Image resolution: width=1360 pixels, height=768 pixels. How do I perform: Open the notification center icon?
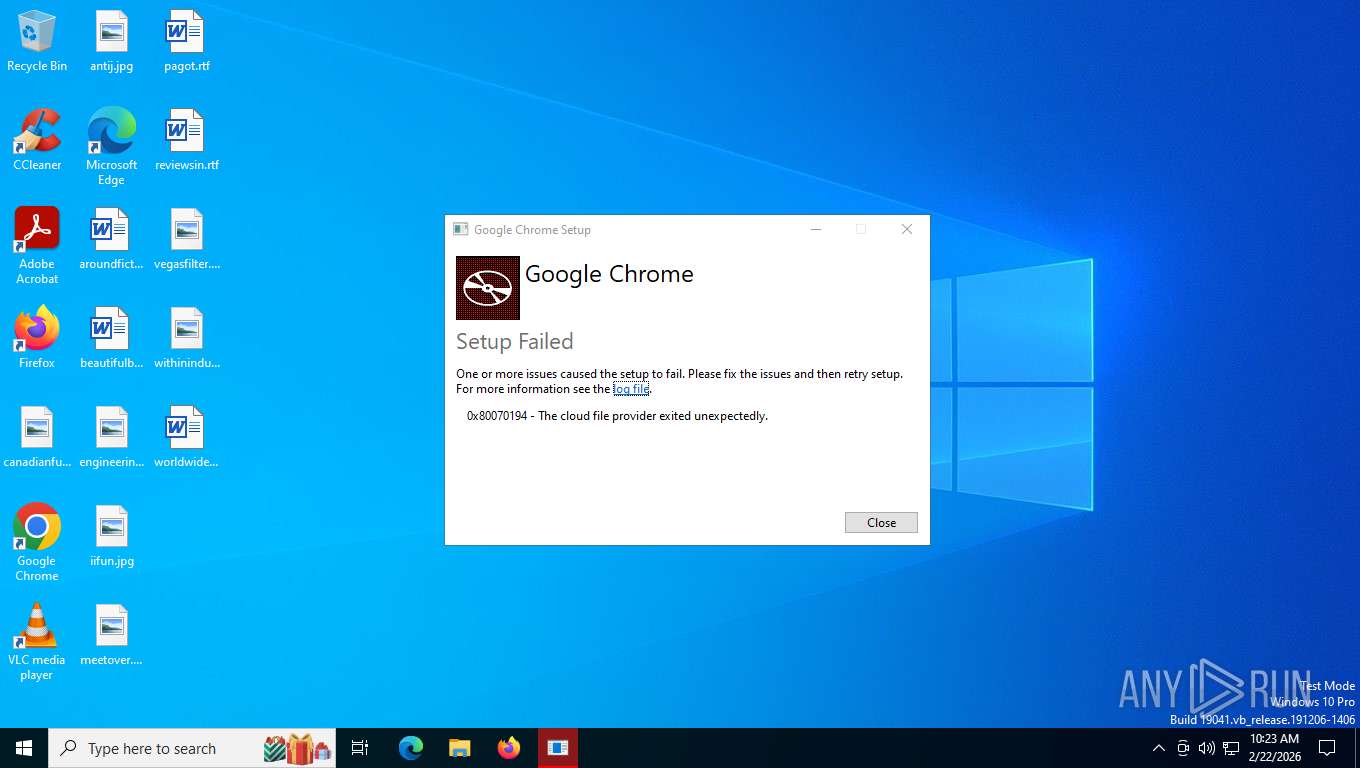1327,748
